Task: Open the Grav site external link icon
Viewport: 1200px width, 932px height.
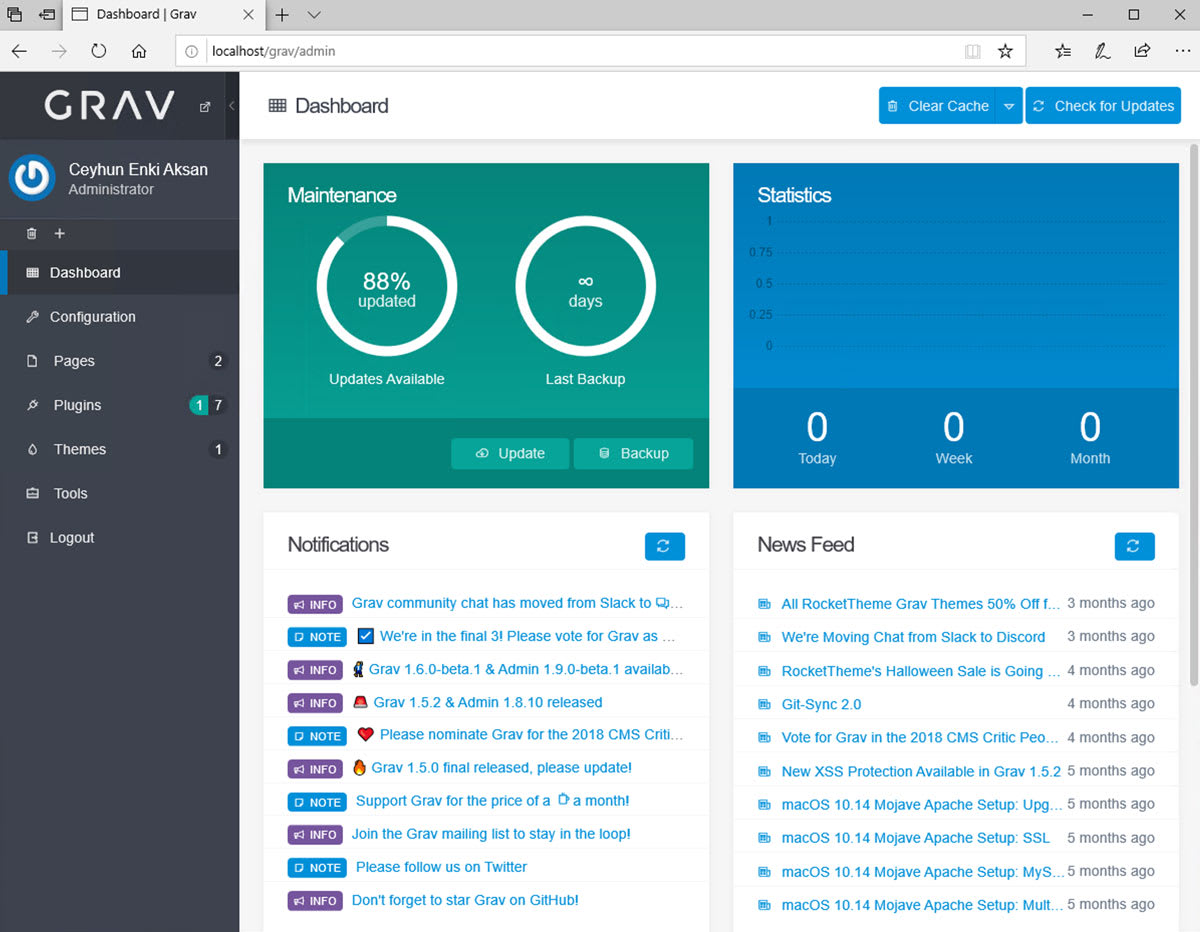Action: (205, 106)
